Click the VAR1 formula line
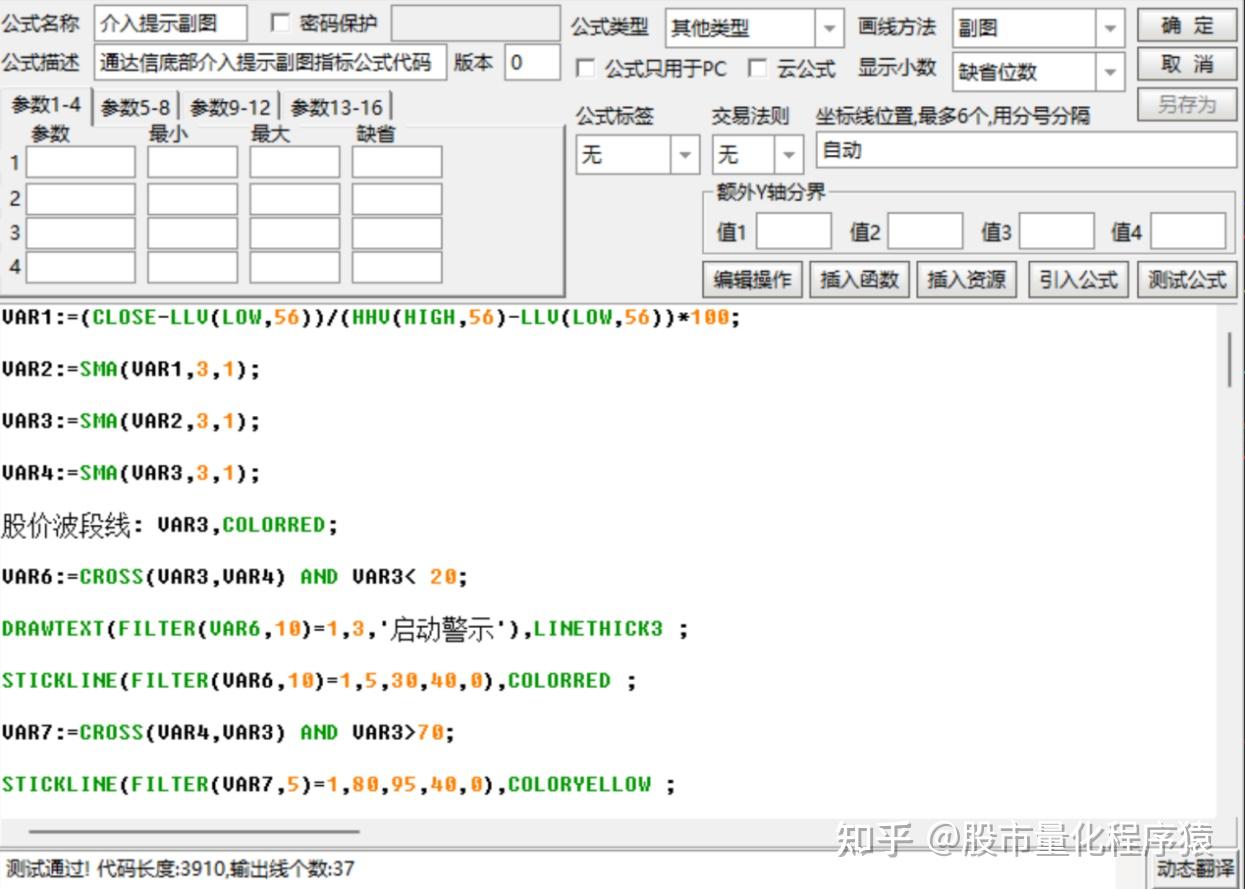Screen dimensions: 1245x890 pos(371,318)
